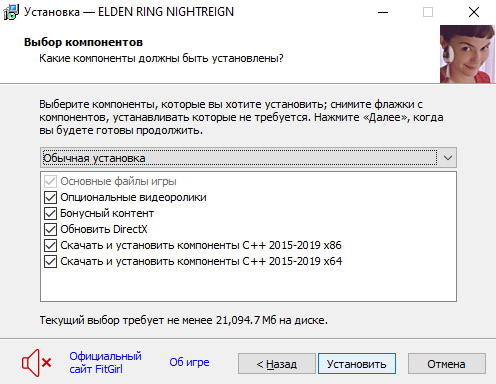The height and width of the screenshot is (384, 496).
Task: Cancel setup with the Отмена button
Action: (447, 364)
